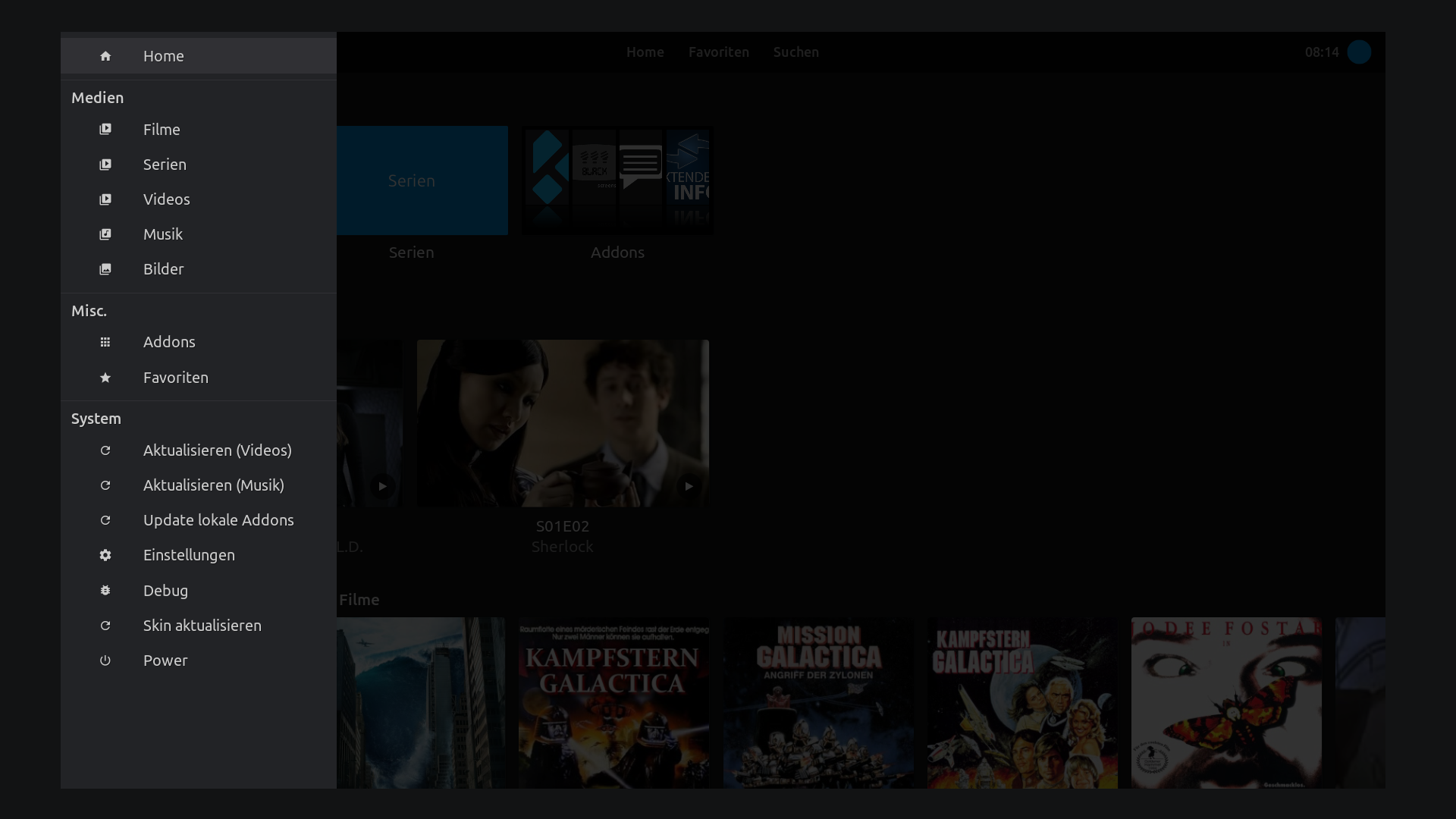Open Kampfstern Galactica poster with moon

point(1022,703)
